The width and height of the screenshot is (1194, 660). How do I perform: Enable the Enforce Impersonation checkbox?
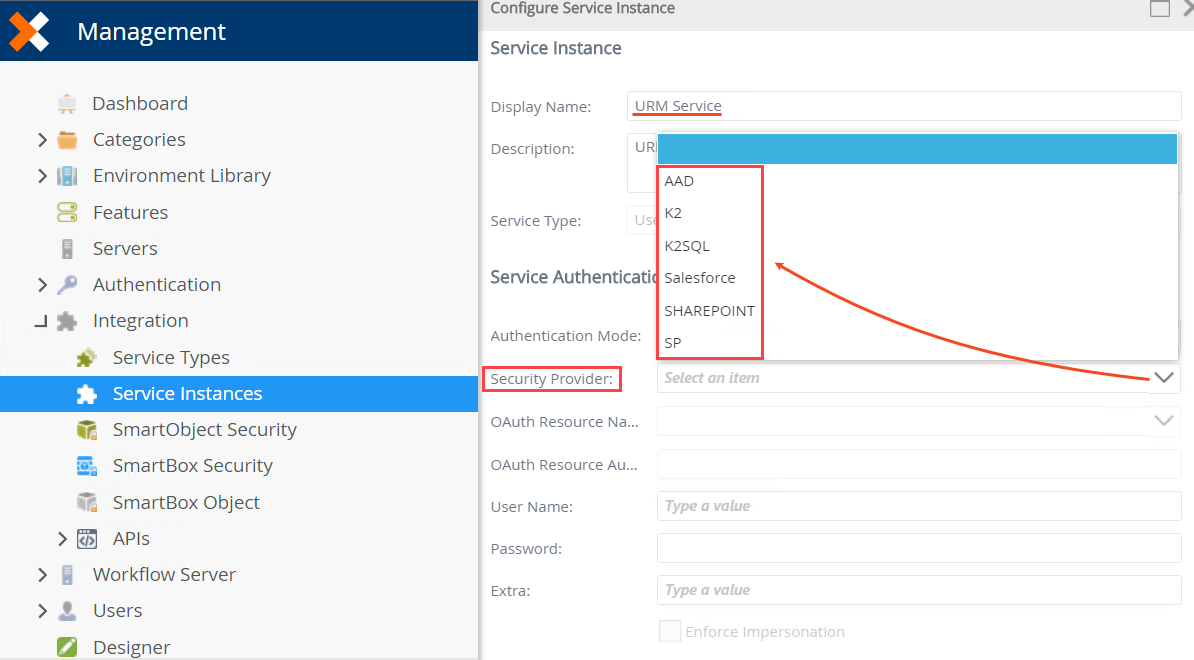(x=669, y=631)
